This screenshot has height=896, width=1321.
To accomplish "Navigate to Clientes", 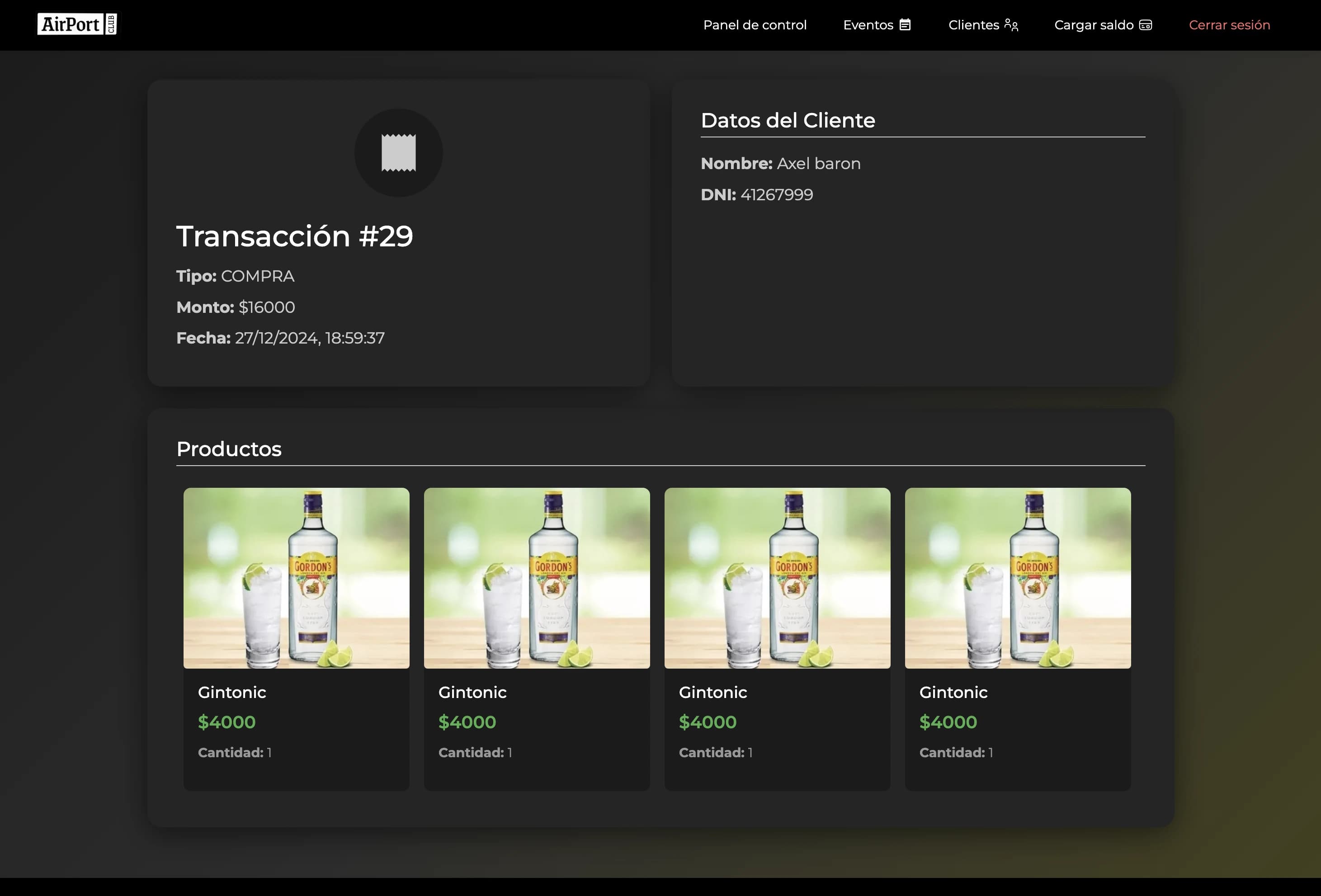I will pyautogui.click(x=974, y=24).
